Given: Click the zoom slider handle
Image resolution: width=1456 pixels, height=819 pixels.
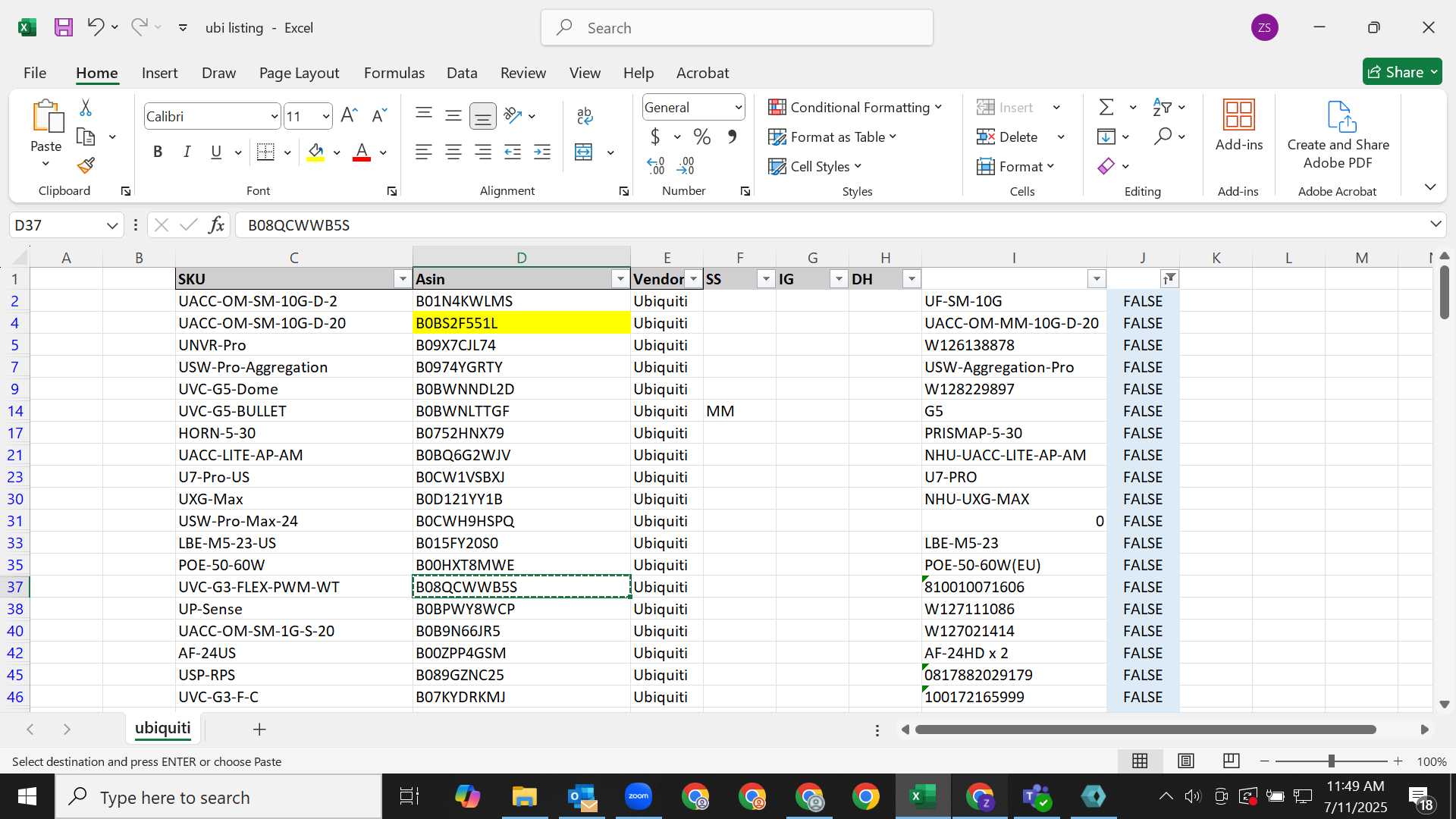Looking at the screenshot, I should 1331,761.
